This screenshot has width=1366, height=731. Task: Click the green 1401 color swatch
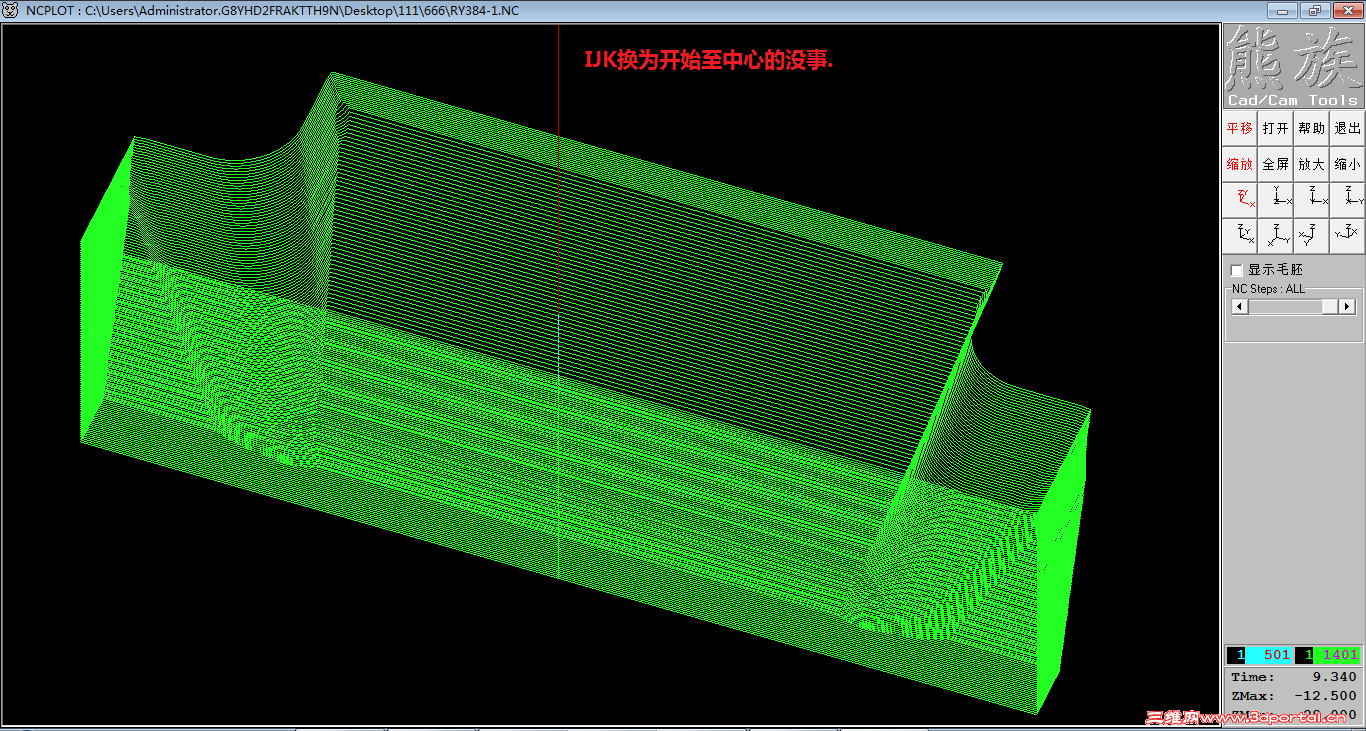point(1337,655)
